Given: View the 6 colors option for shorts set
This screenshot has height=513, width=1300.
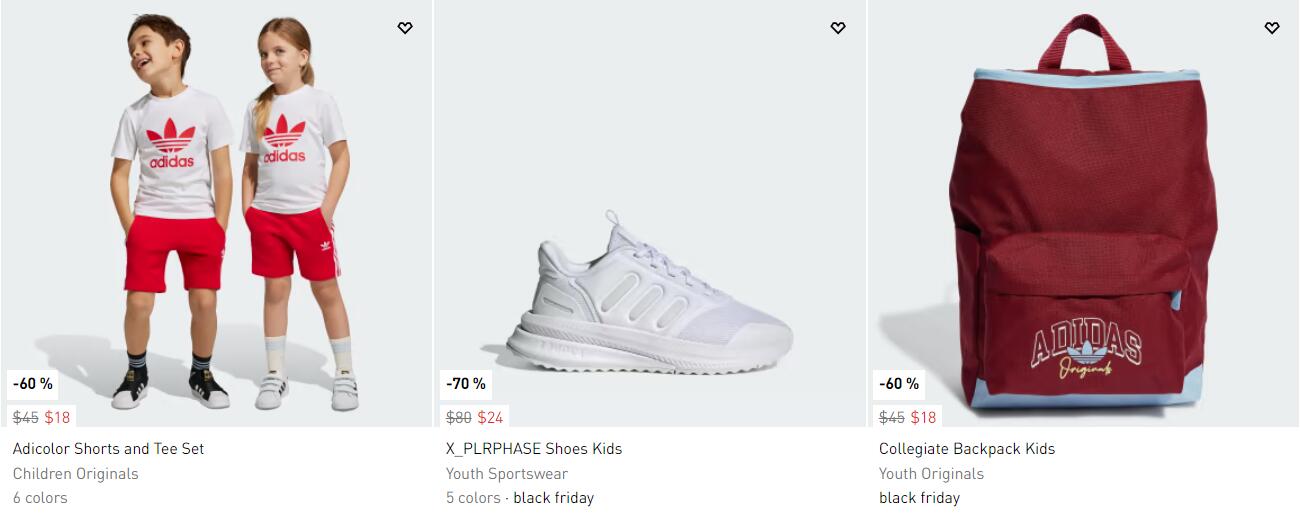Looking at the screenshot, I should pyautogui.click(x=40, y=498).
